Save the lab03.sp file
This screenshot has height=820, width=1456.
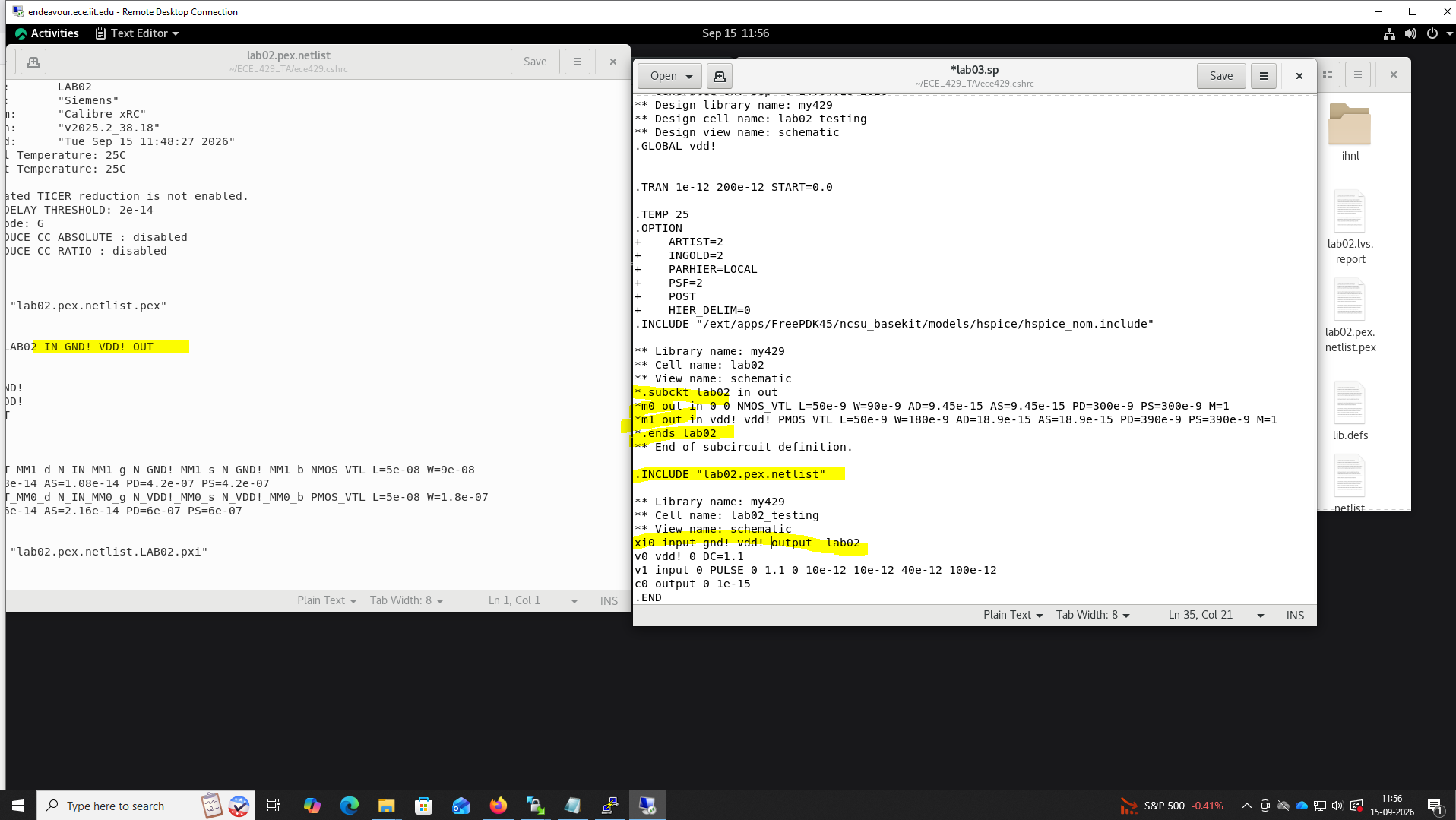point(1220,76)
